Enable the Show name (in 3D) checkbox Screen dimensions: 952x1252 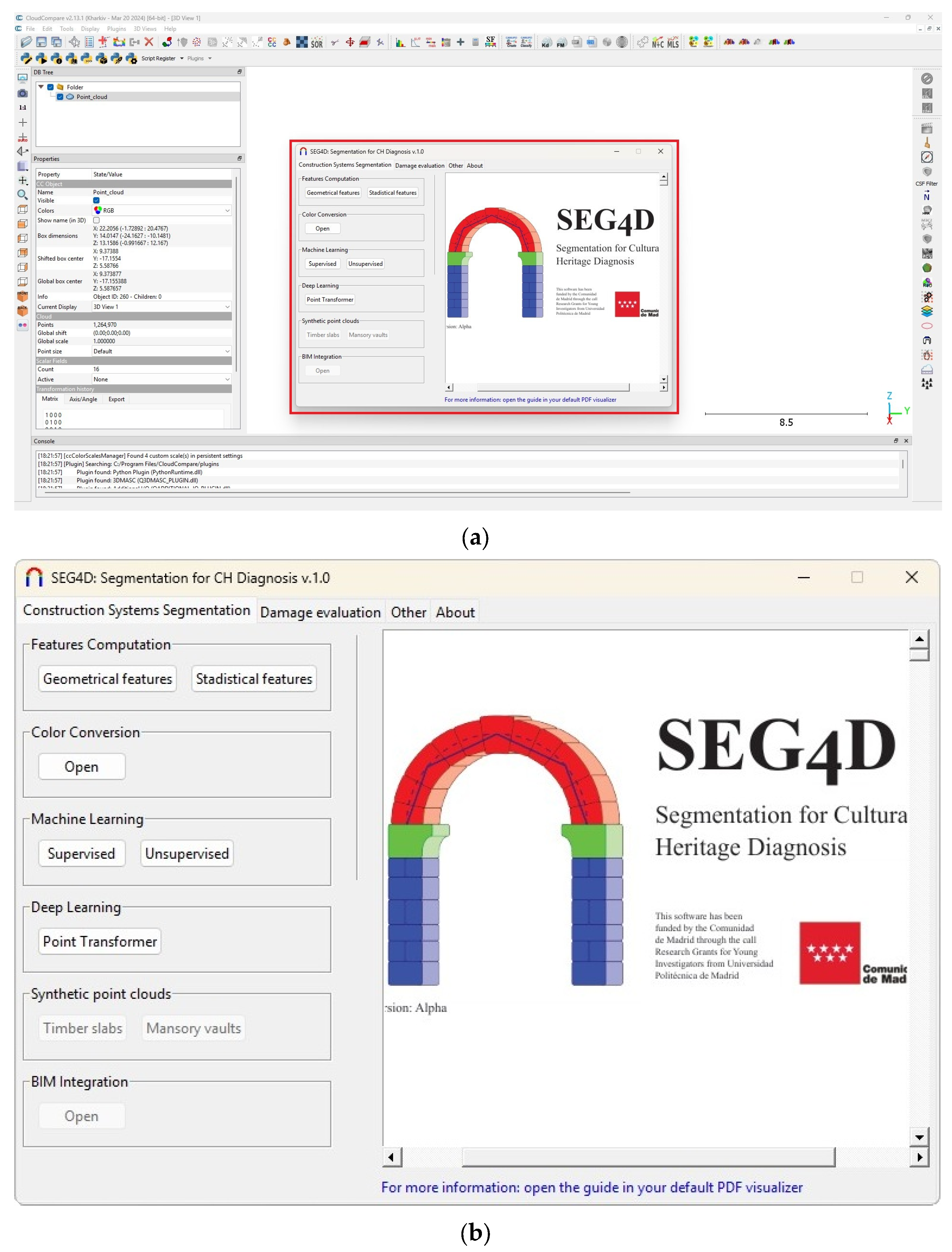[96, 221]
